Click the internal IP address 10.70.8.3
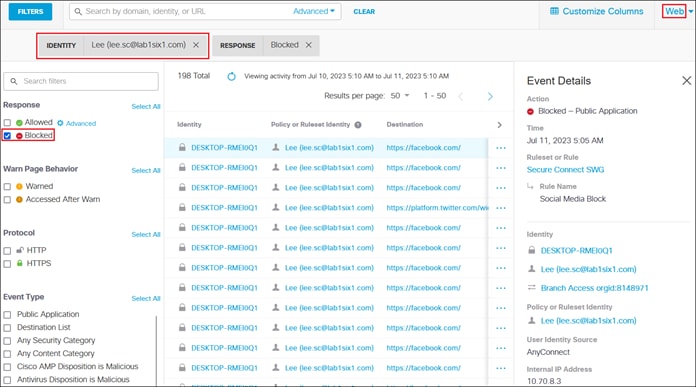The image size is (696, 387). click(544, 381)
